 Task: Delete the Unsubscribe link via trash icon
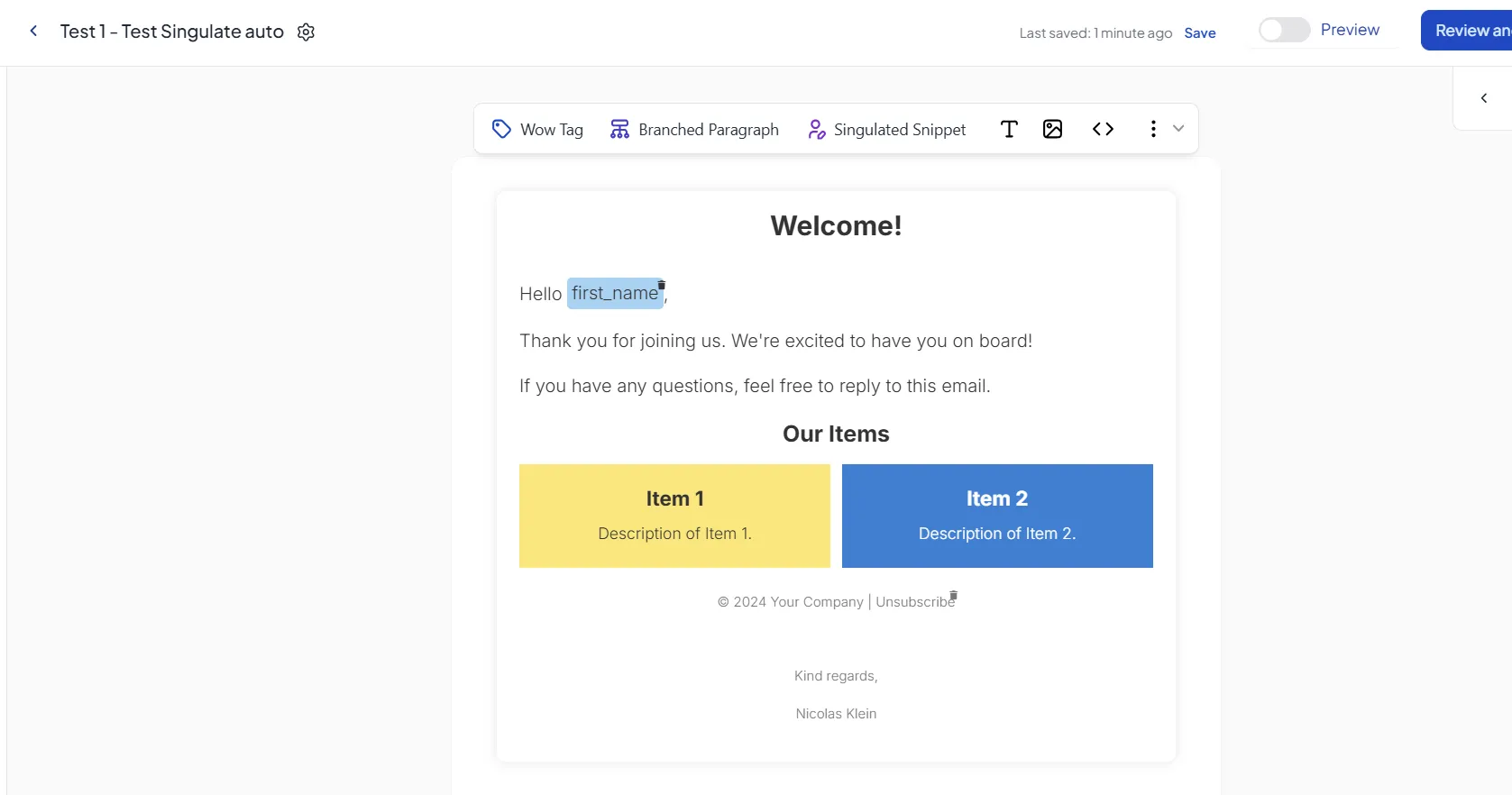(x=953, y=596)
